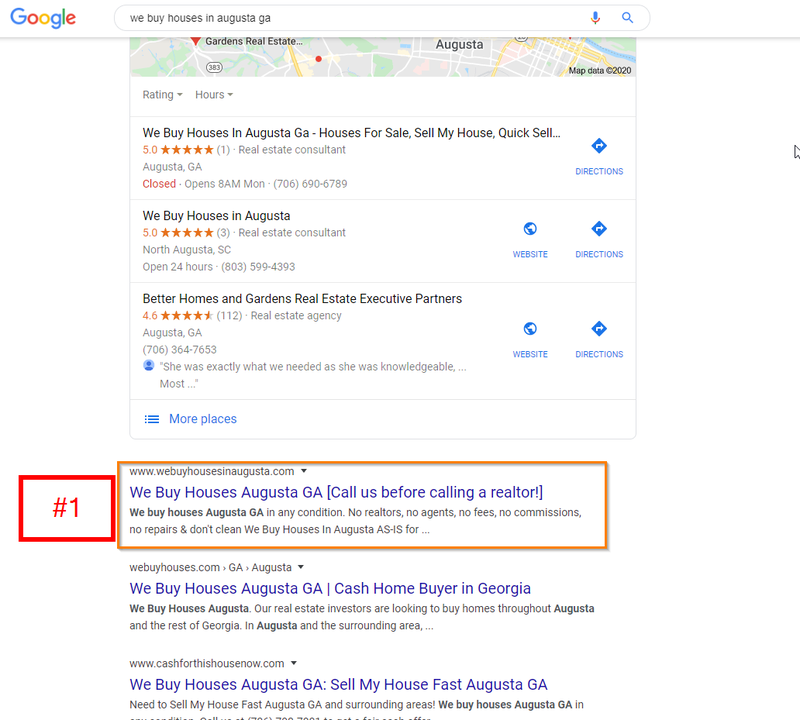Click the More places link

pyautogui.click(x=203, y=419)
